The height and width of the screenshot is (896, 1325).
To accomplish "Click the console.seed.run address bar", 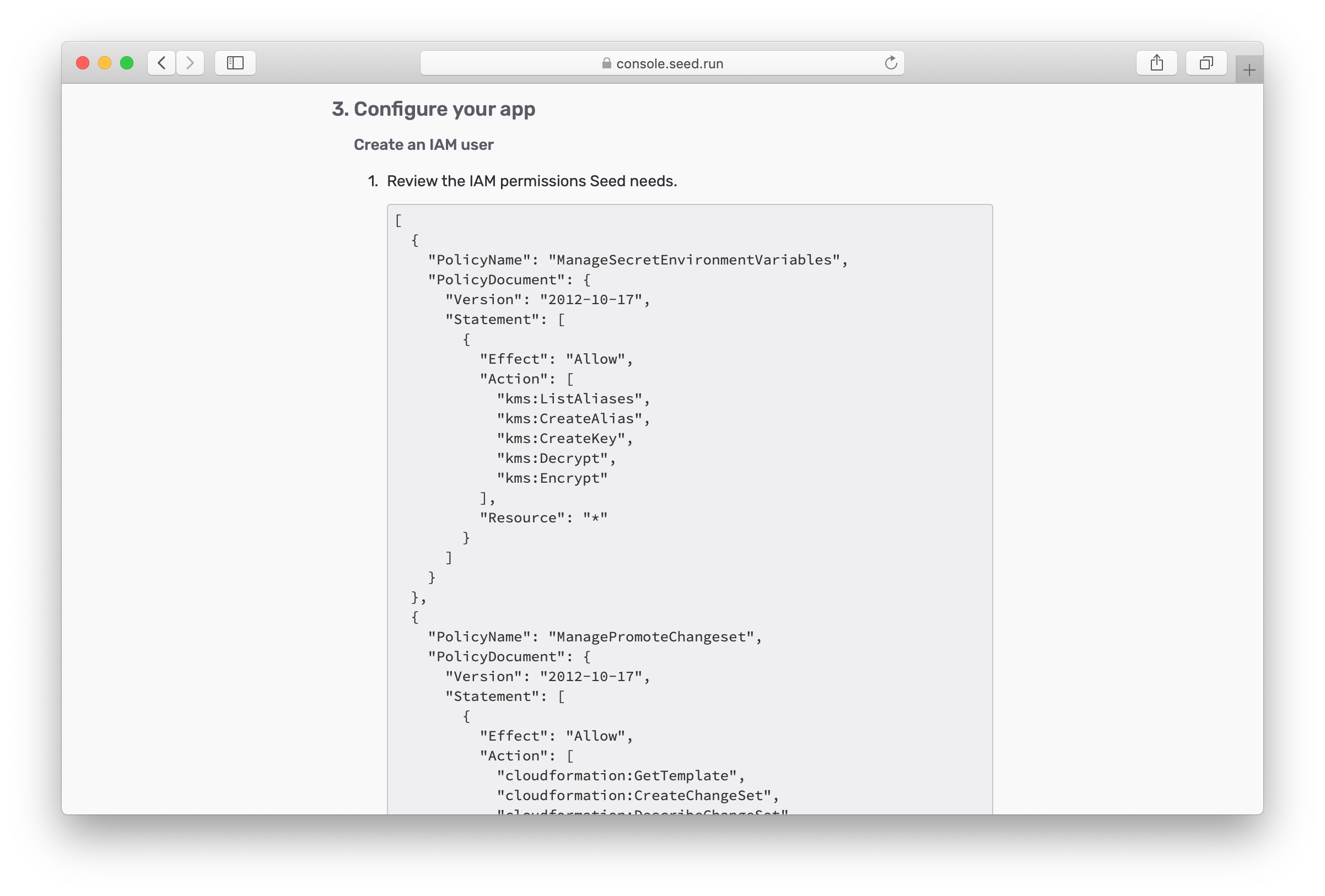I will (x=669, y=63).
